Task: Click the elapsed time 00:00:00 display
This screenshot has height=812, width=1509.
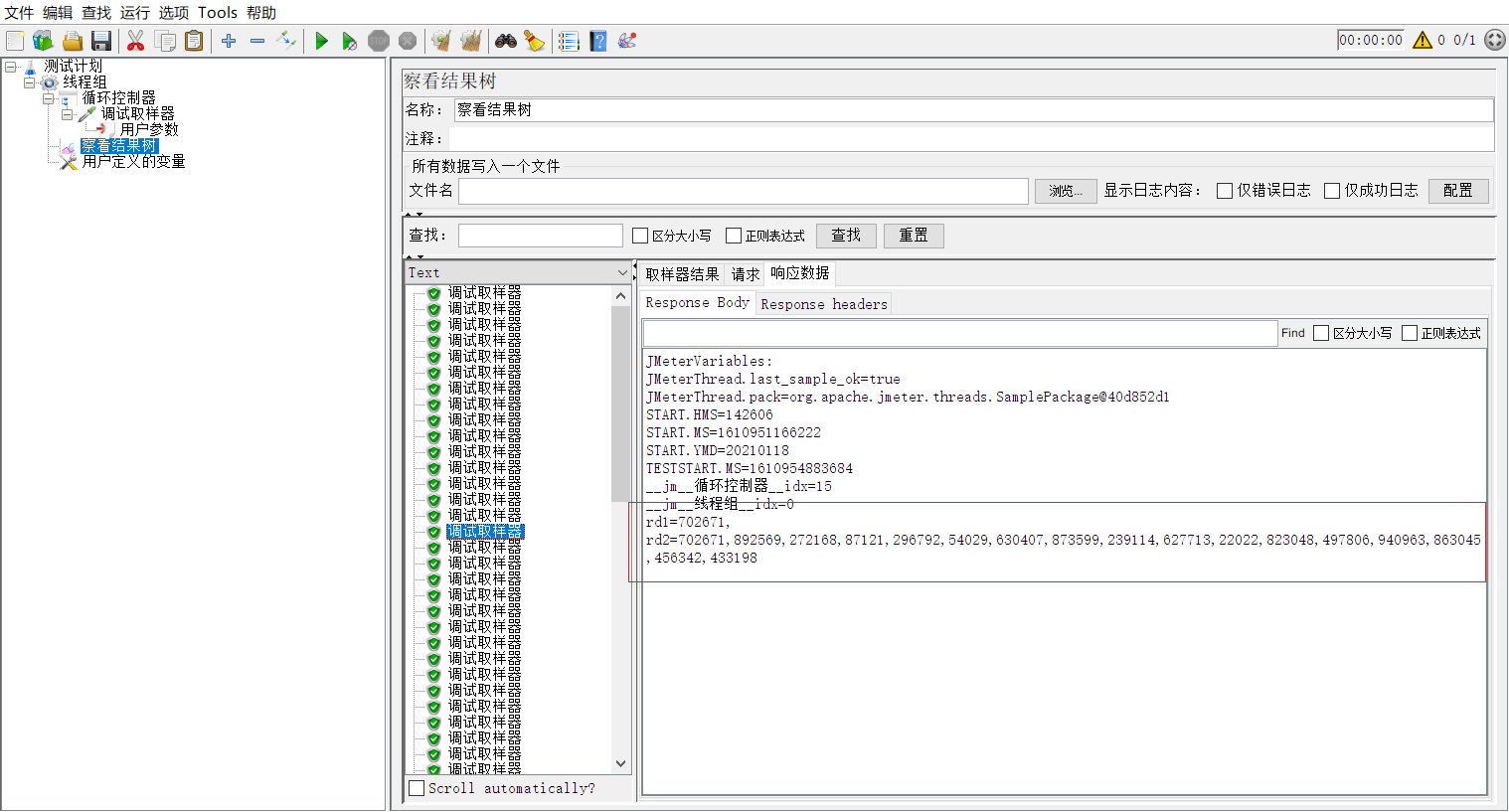Action: pos(1371,41)
